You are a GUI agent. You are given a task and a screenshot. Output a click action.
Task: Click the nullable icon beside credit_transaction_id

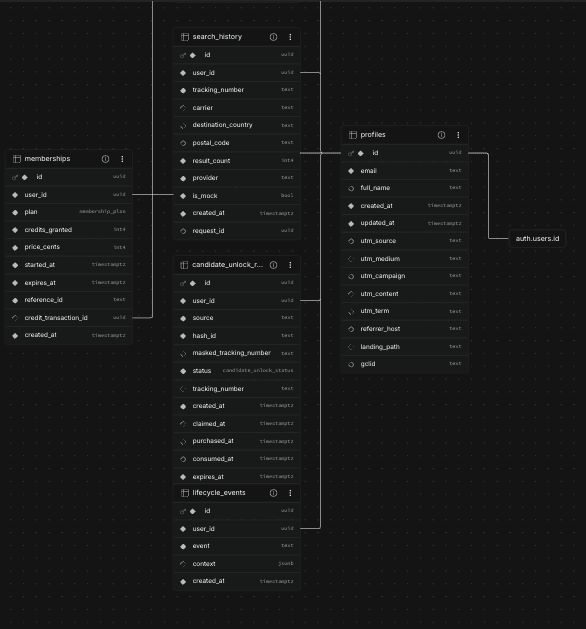(15, 318)
